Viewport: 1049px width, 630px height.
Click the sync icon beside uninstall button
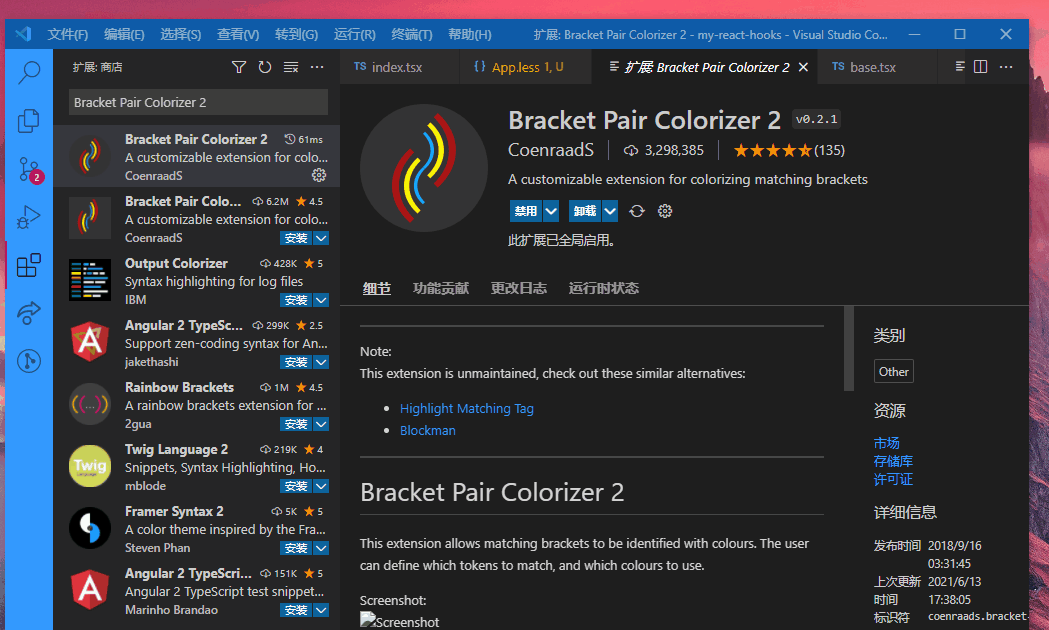pos(637,211)
